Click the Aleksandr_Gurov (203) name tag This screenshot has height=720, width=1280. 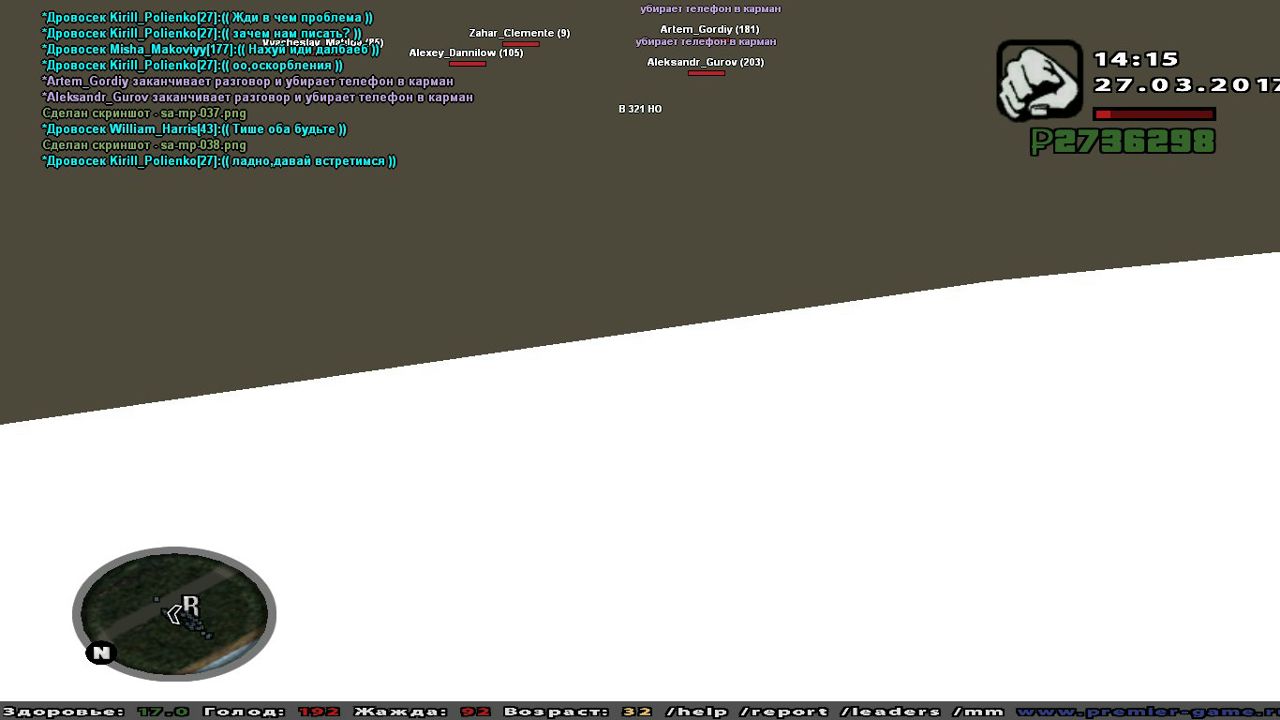pos(705,62)
